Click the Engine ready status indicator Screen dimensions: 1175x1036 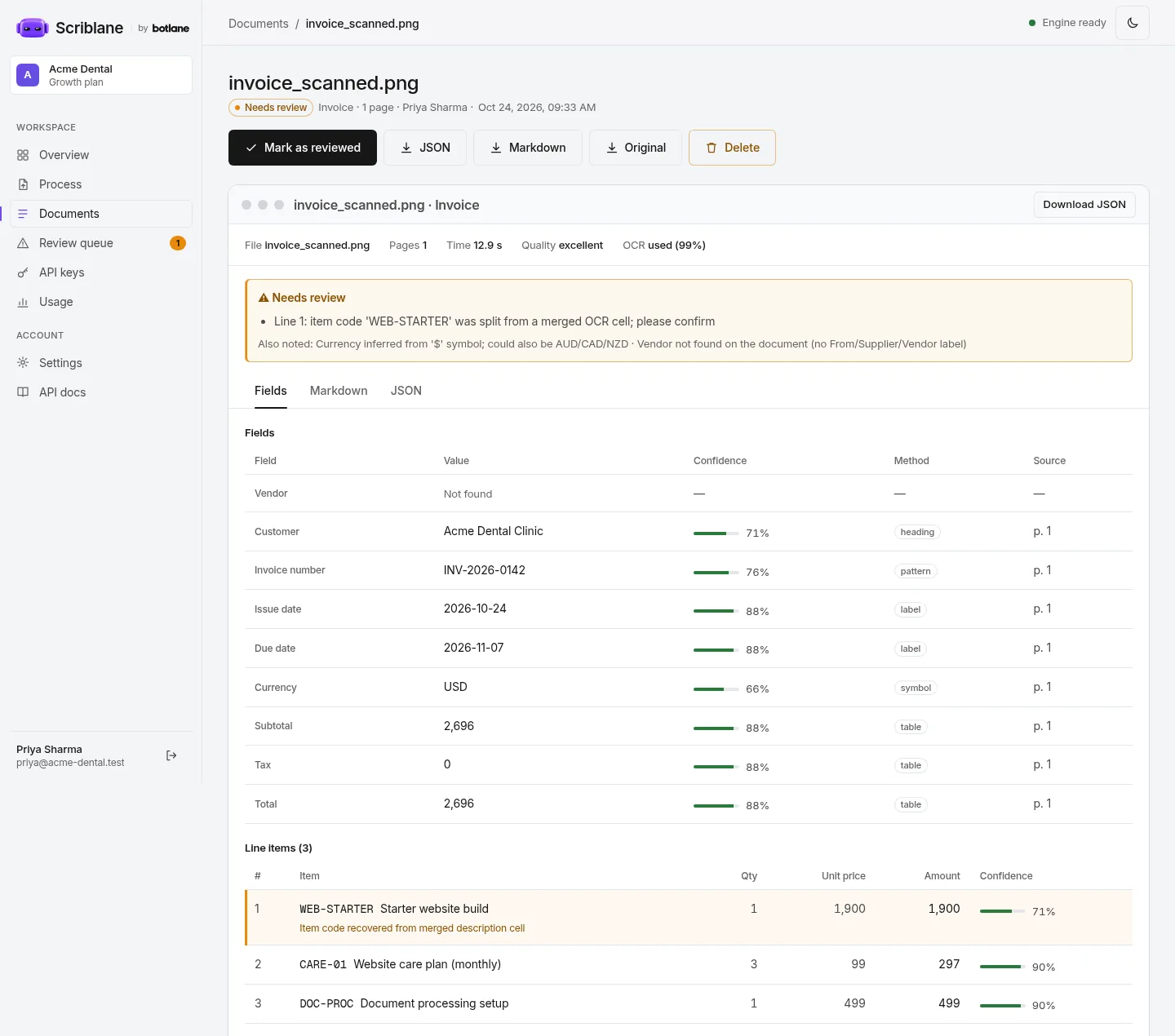point(1067,23)
